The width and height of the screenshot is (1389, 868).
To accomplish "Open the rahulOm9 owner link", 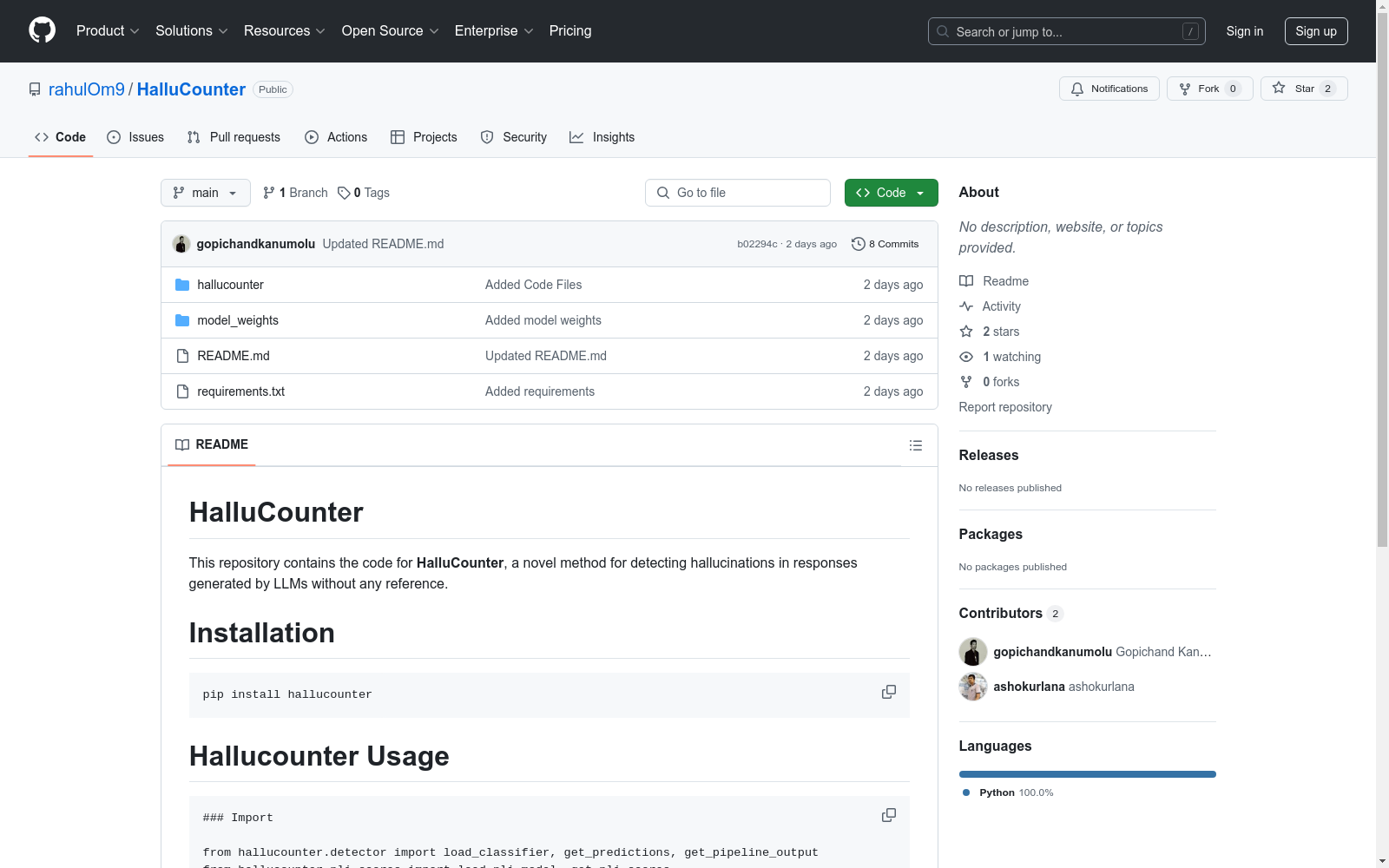I will pyautogui.click(x=87, y=89).
